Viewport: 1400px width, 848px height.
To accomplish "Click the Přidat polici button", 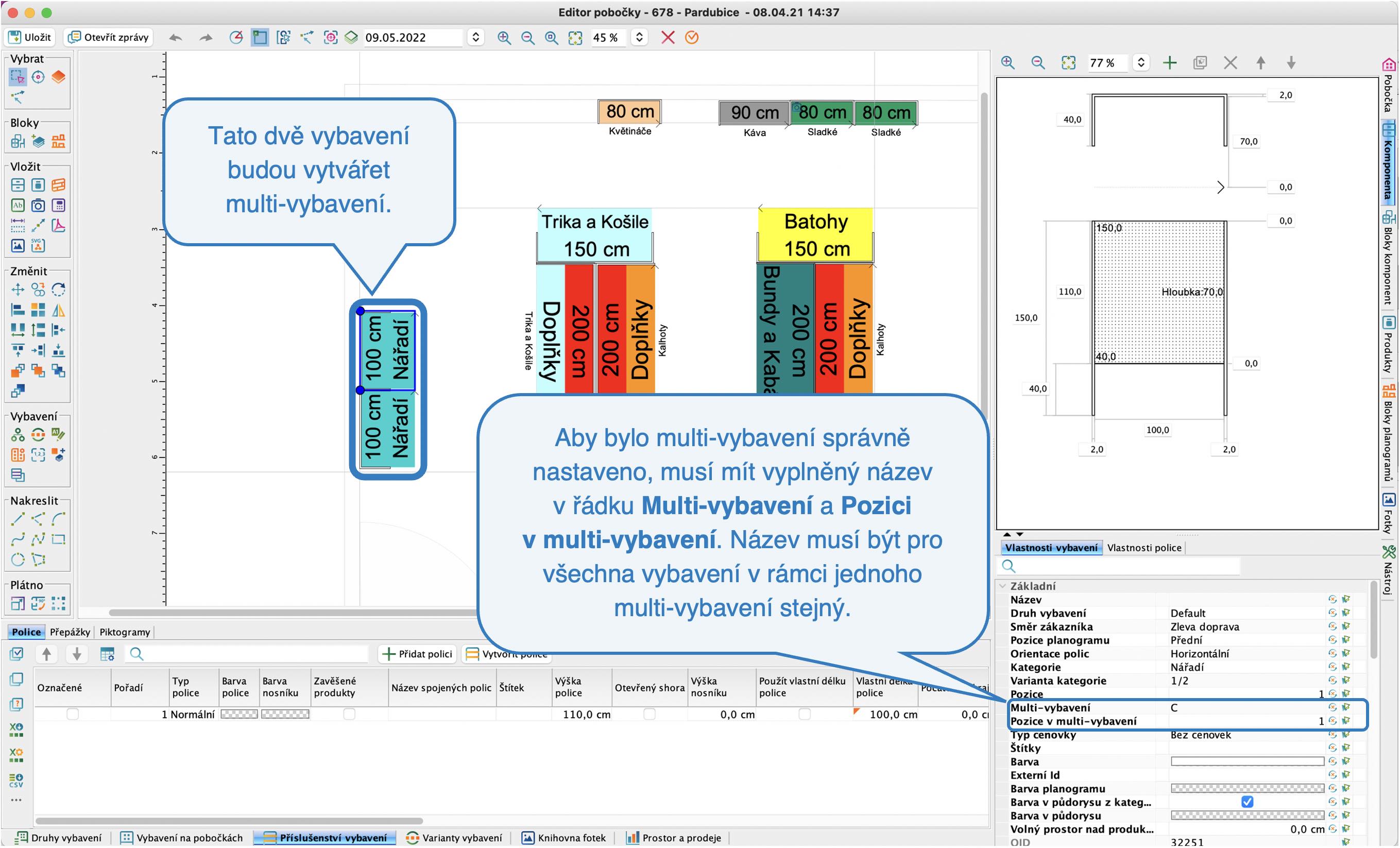I will click(418, 654).
